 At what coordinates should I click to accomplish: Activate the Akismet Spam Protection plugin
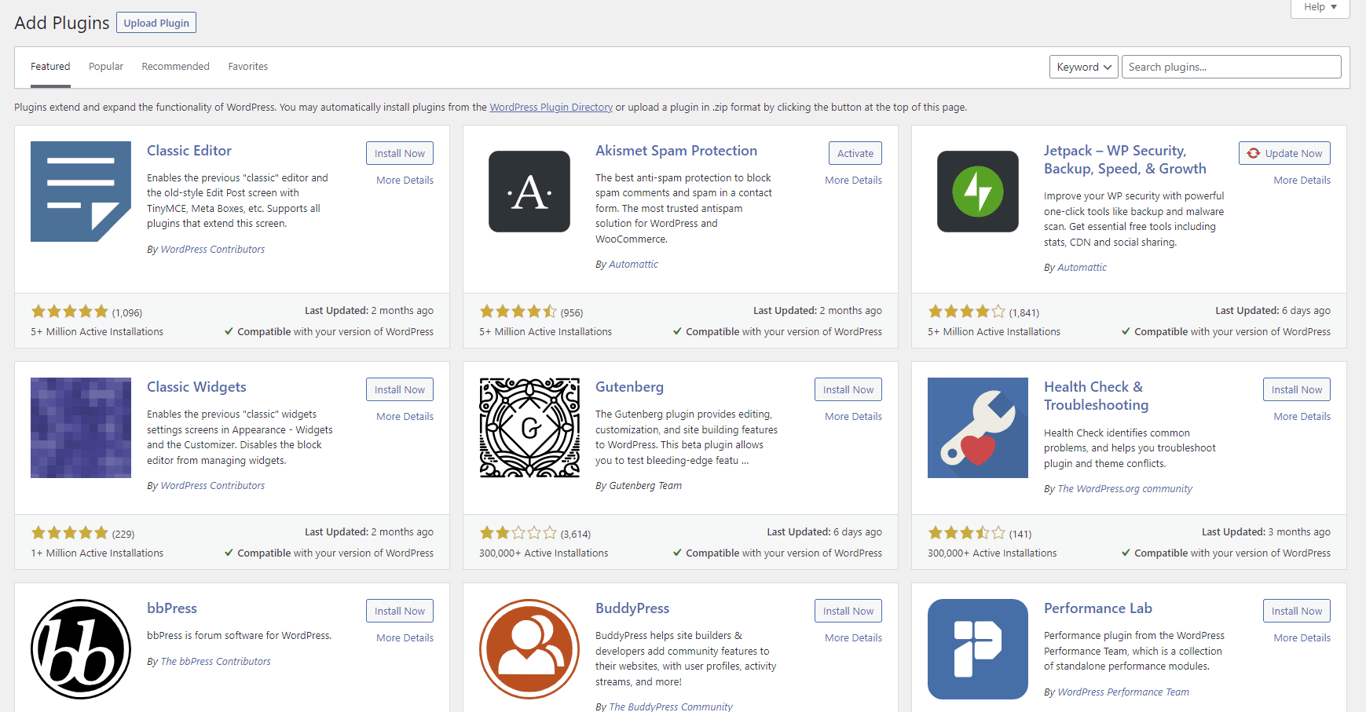point(855,152)
